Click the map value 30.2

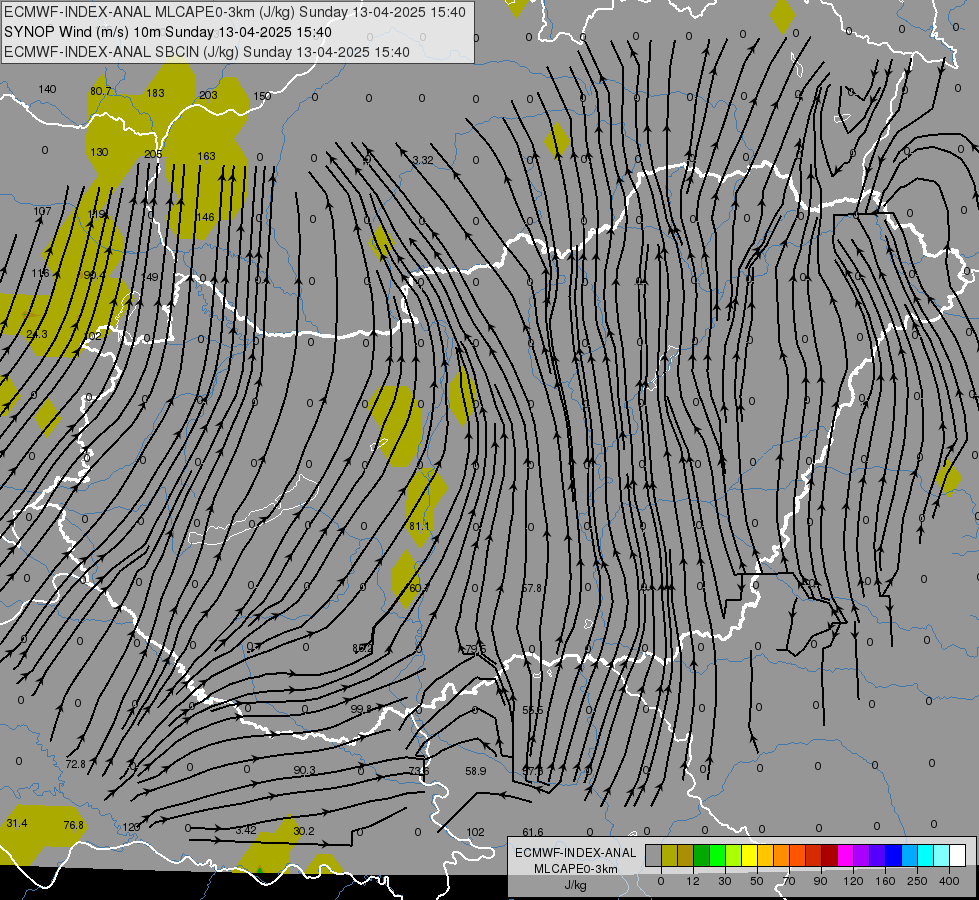pyautogui.click(x=304, y=831)
